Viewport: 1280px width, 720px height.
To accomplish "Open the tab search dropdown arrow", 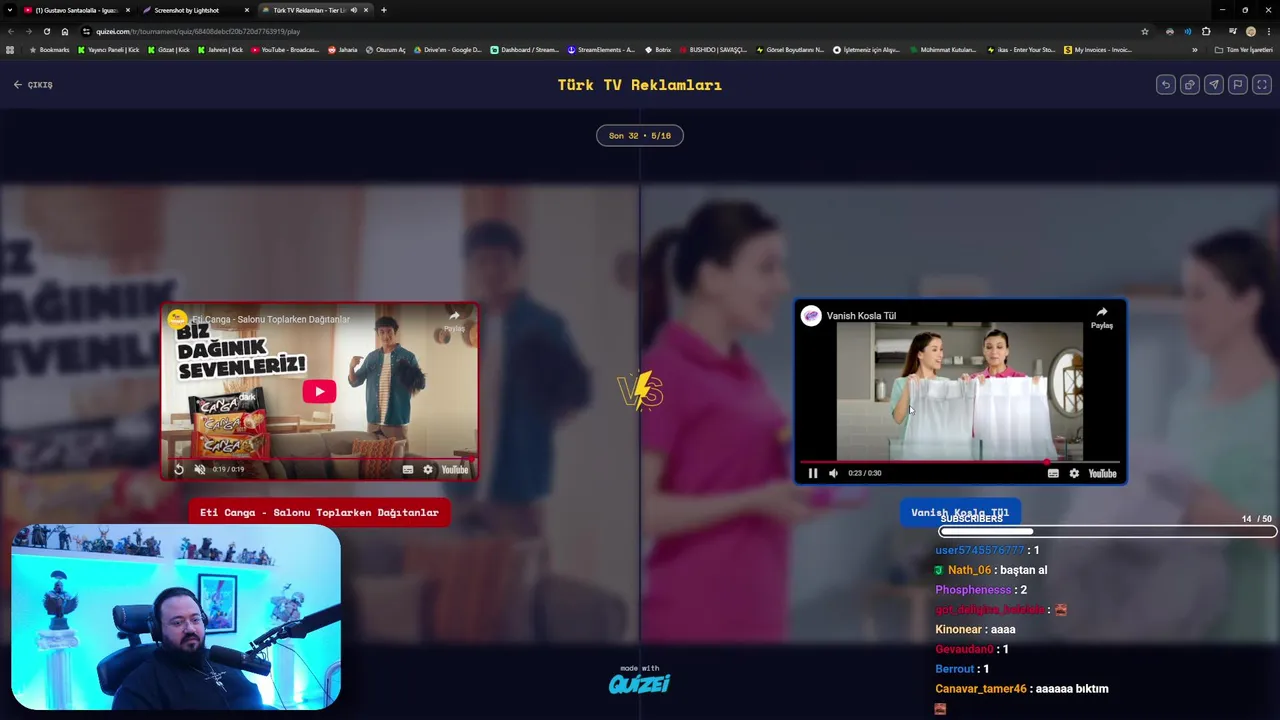I will click(10, 10).
